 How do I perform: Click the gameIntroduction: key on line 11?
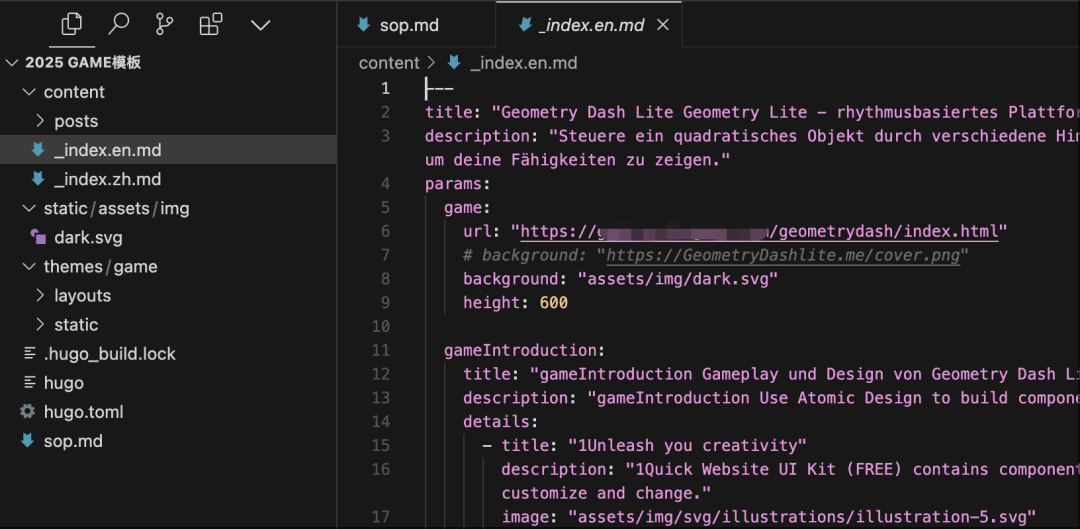pyautogui.click(x=524, y=350)
